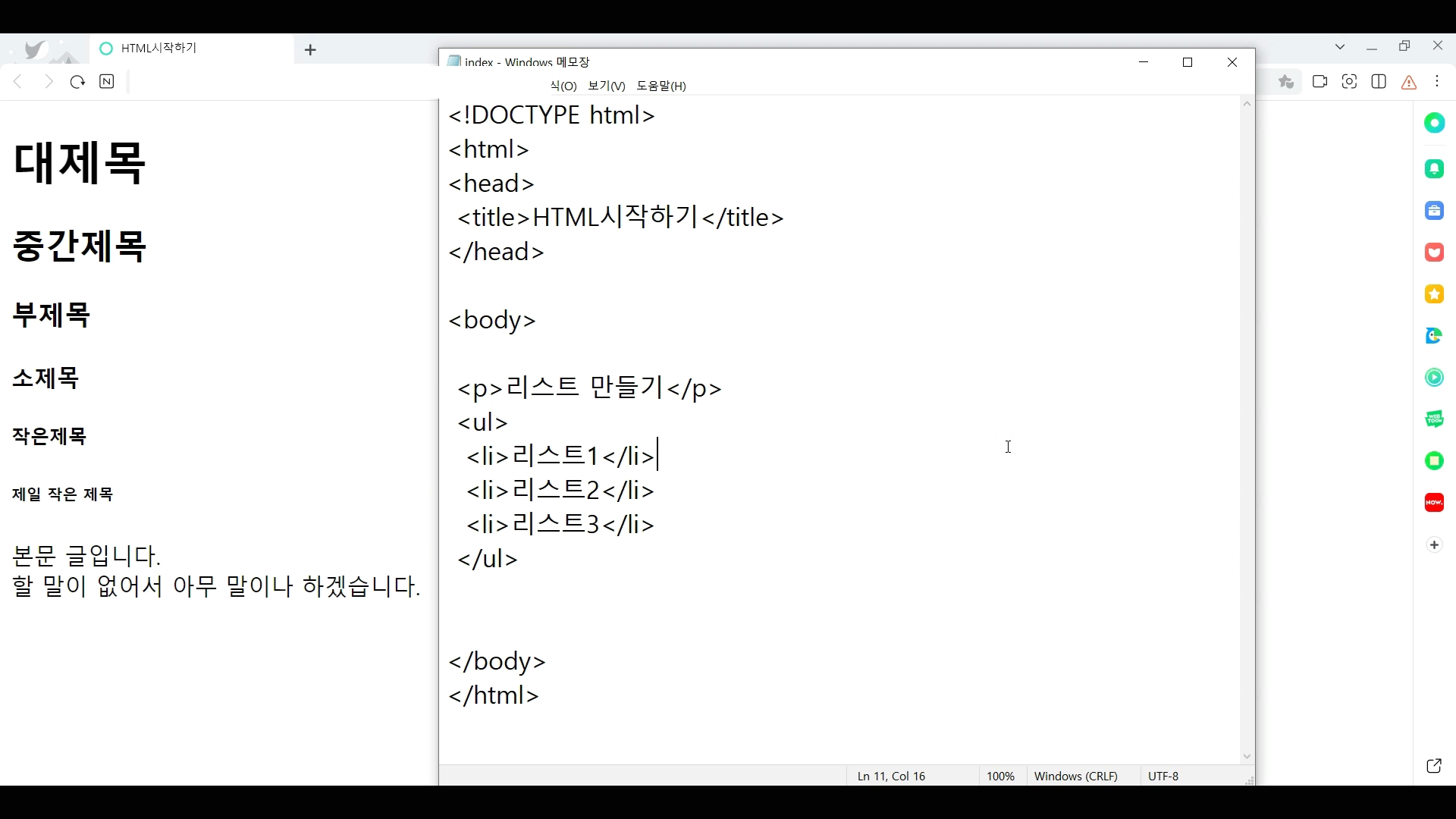The width and height of the screenshot is (1456, 819).
Task: Open the 도움말(H) menu in Notepad
Action: [x=661, y=86]
